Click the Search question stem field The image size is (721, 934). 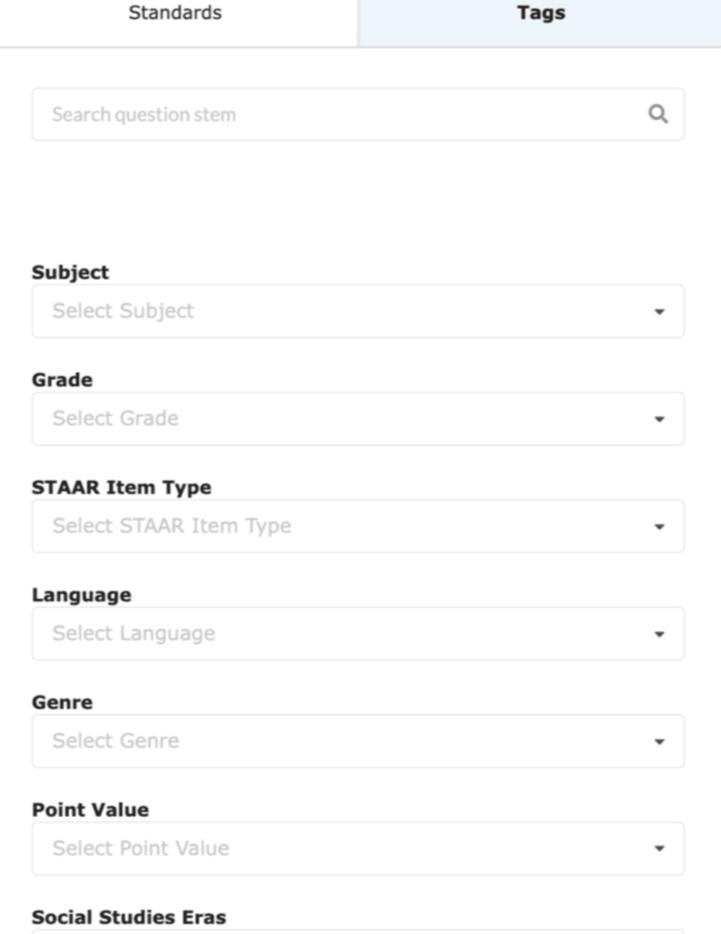(x=340, y=114)
